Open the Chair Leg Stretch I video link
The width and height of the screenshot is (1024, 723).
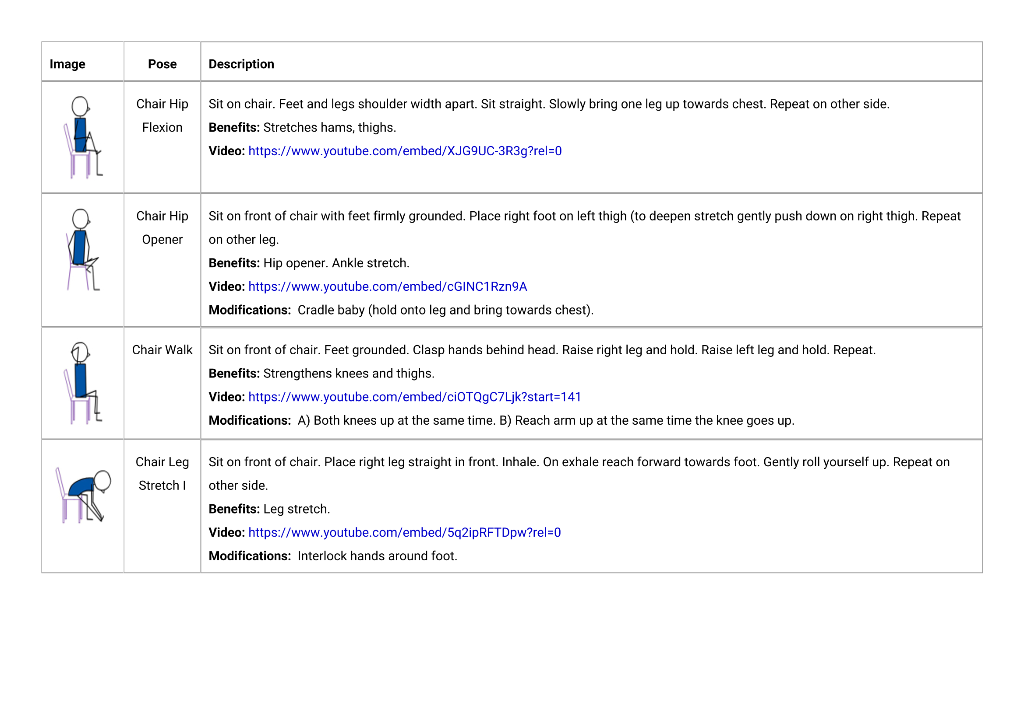(x=404, y=533)
